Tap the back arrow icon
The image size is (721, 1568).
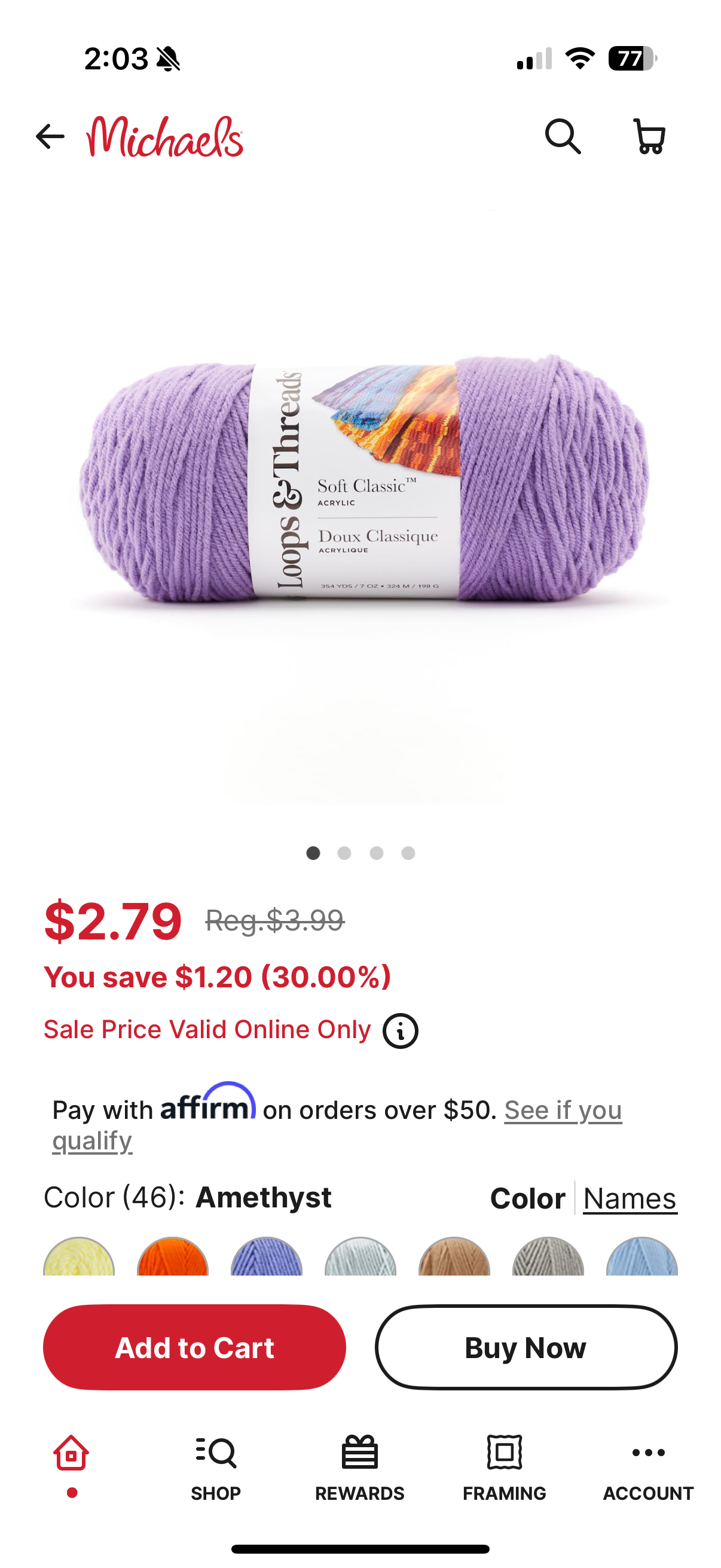(x=50, y=136)
